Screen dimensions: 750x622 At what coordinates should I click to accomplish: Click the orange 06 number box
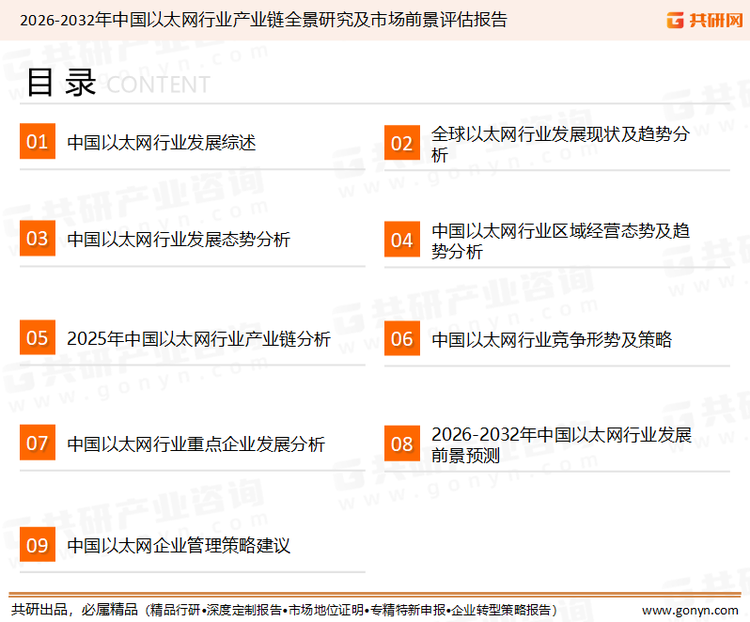click(402, 338)
